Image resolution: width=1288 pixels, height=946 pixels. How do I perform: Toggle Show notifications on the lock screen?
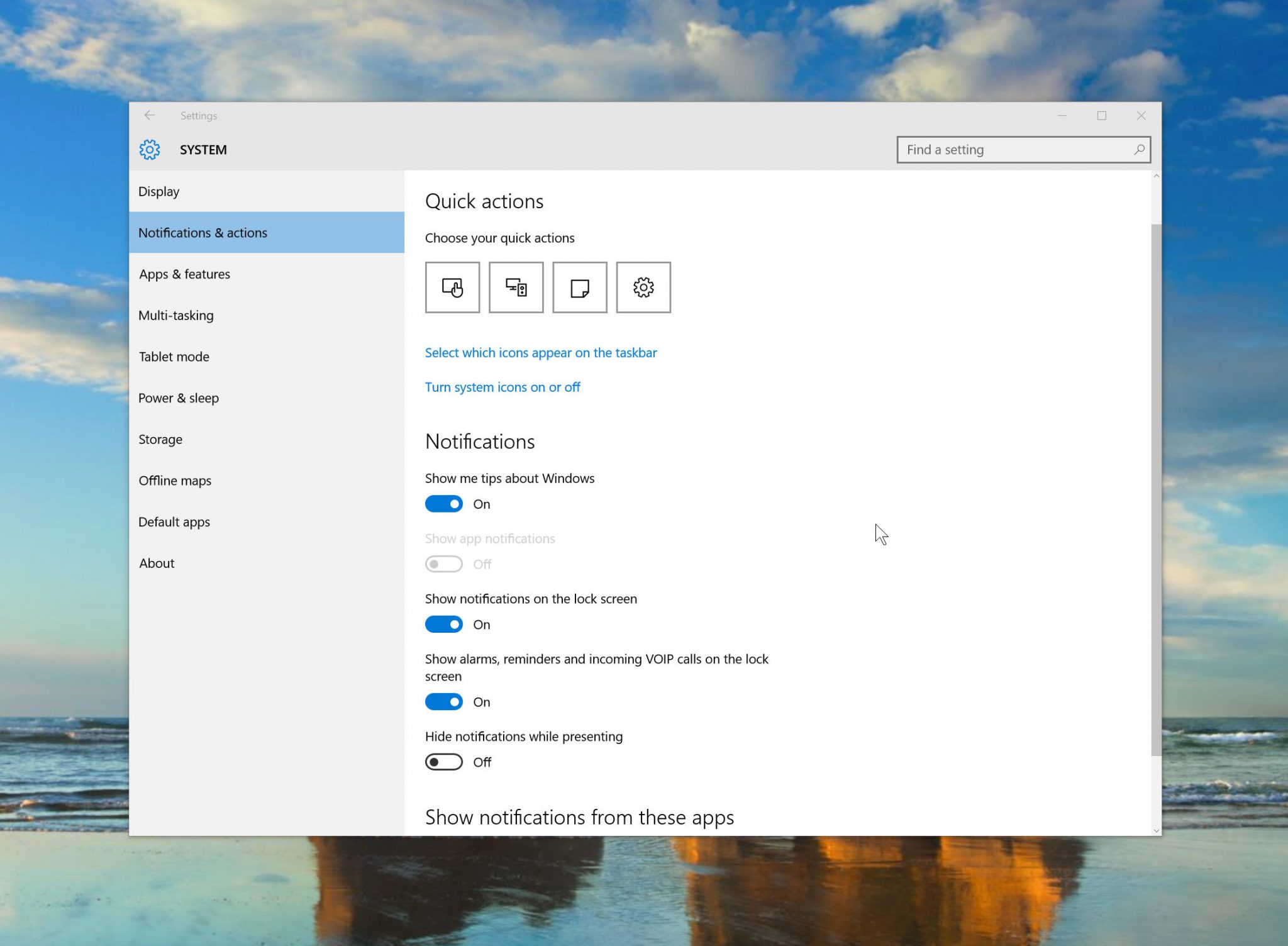443,625
